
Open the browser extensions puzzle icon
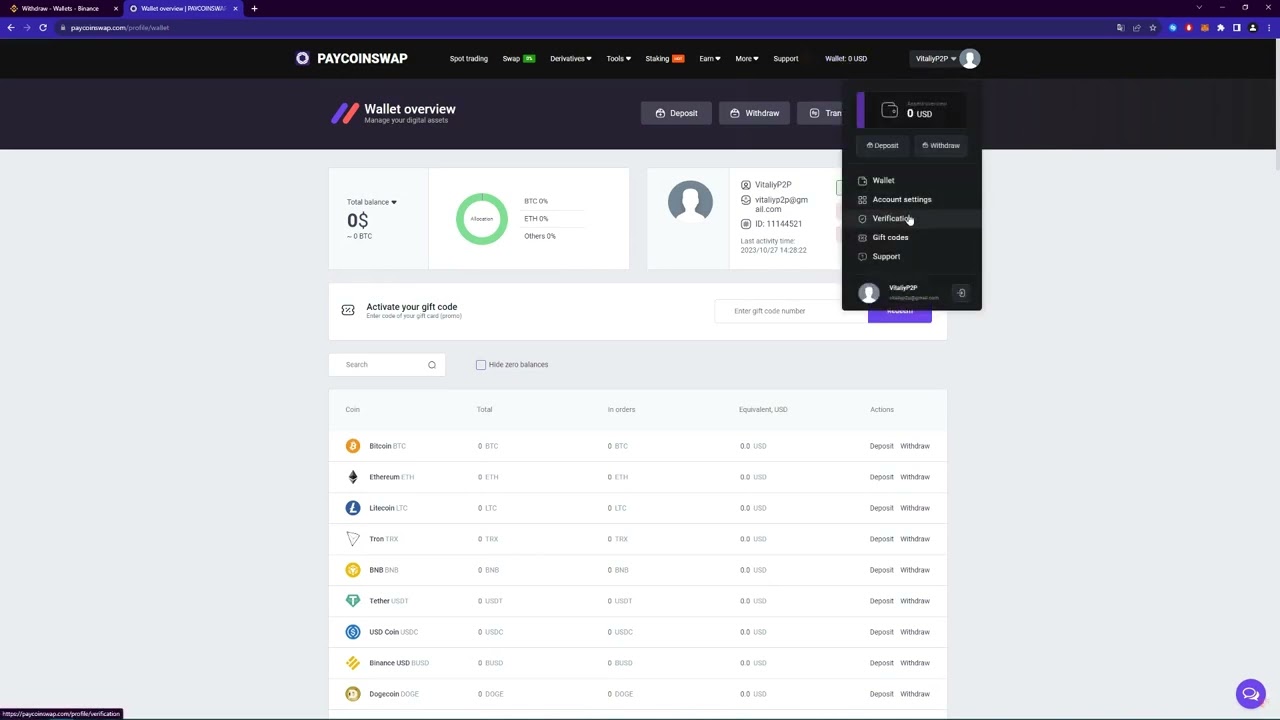[x=1221, y=28]
